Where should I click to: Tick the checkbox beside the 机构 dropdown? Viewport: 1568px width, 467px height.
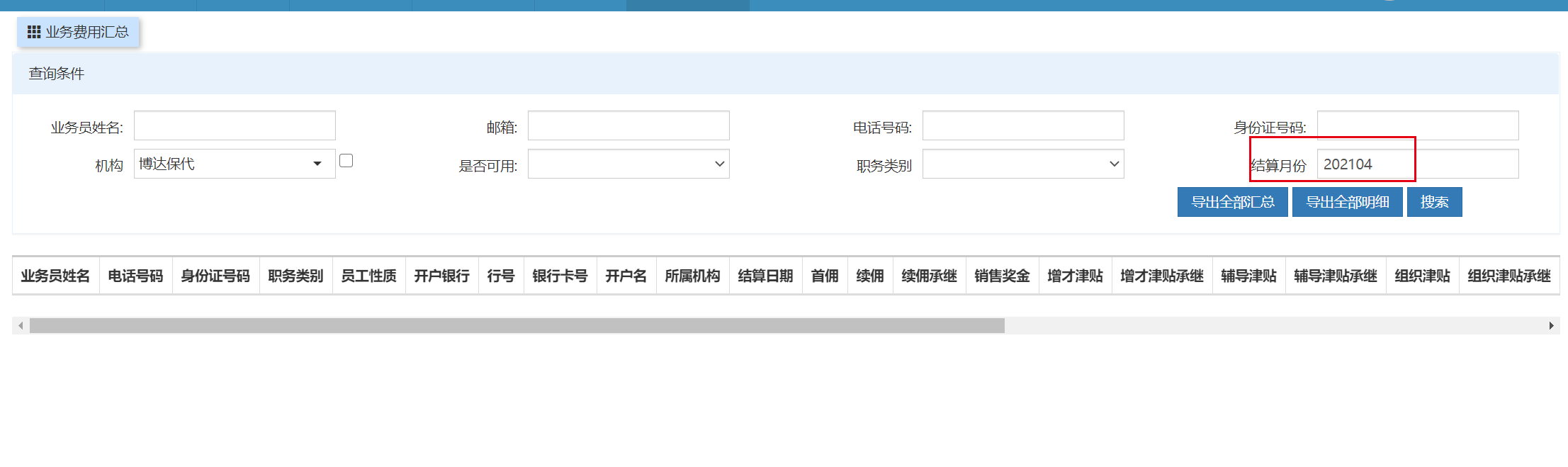(x=346, y=161)
